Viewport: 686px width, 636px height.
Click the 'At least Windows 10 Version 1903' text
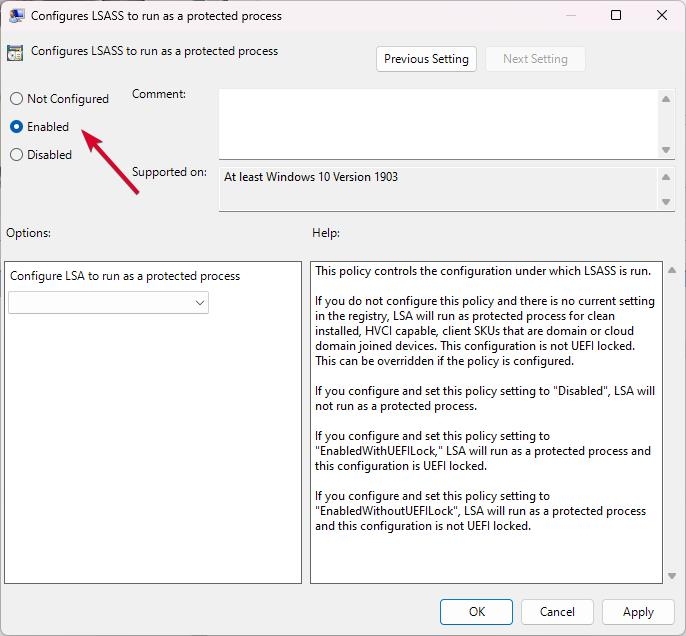tap(311, 177)
